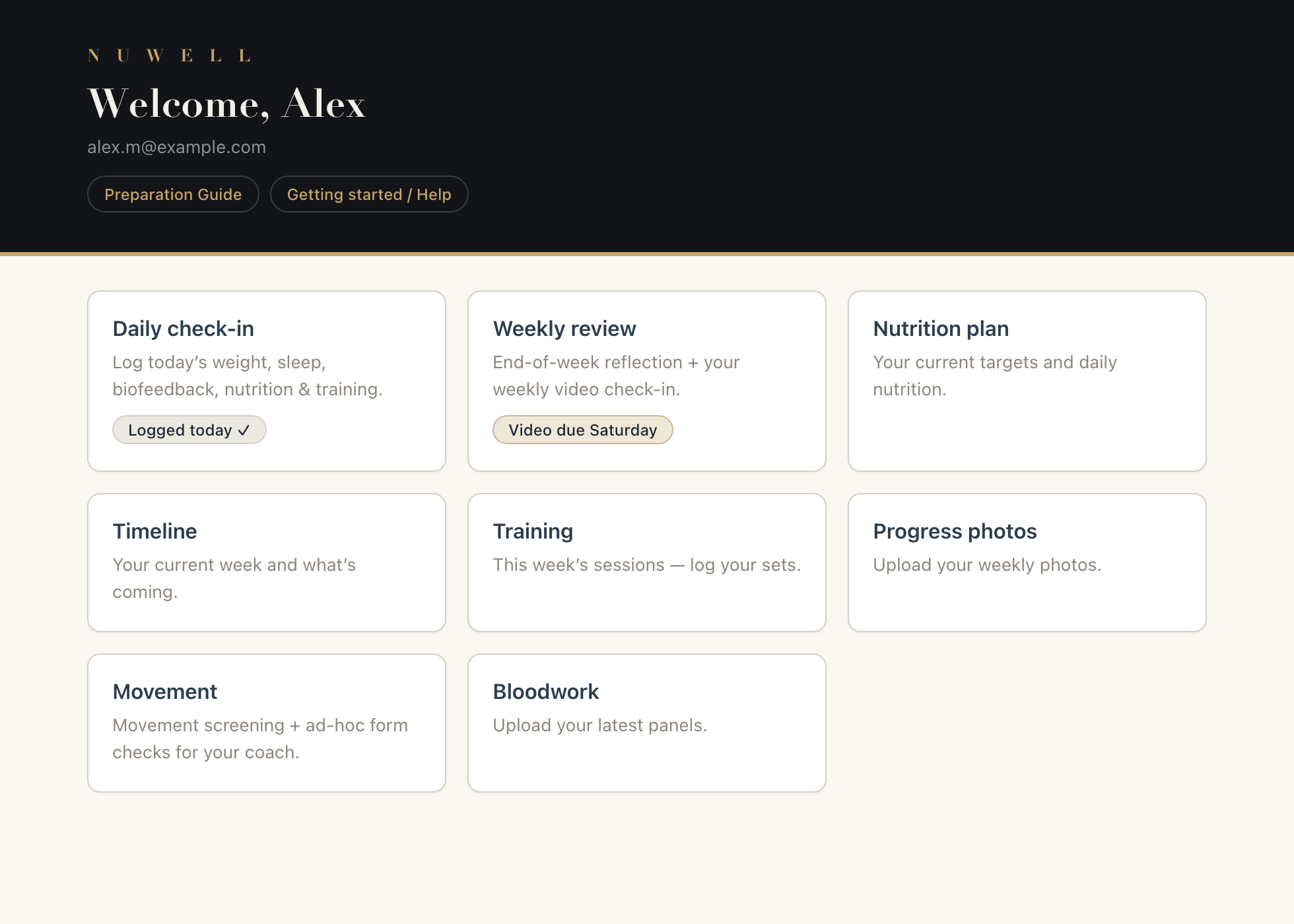The image size is (1294, 924).
Task: Click 'Your current week and what's coming.'
Action: [234, 578]
